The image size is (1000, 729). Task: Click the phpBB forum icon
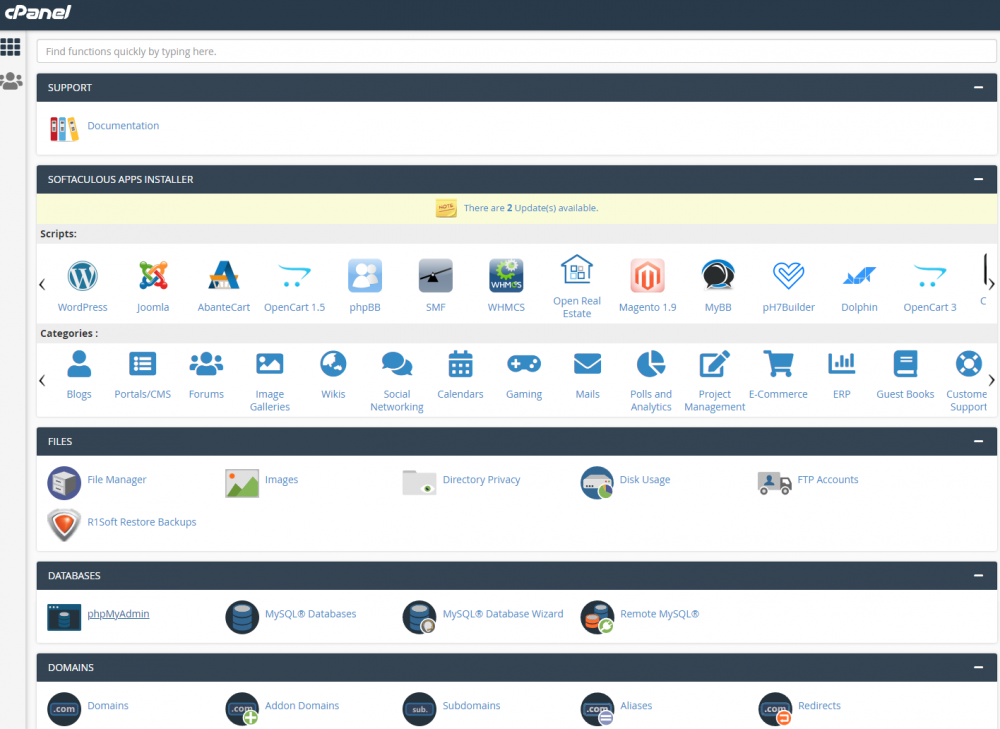click(x=364, y=276)
